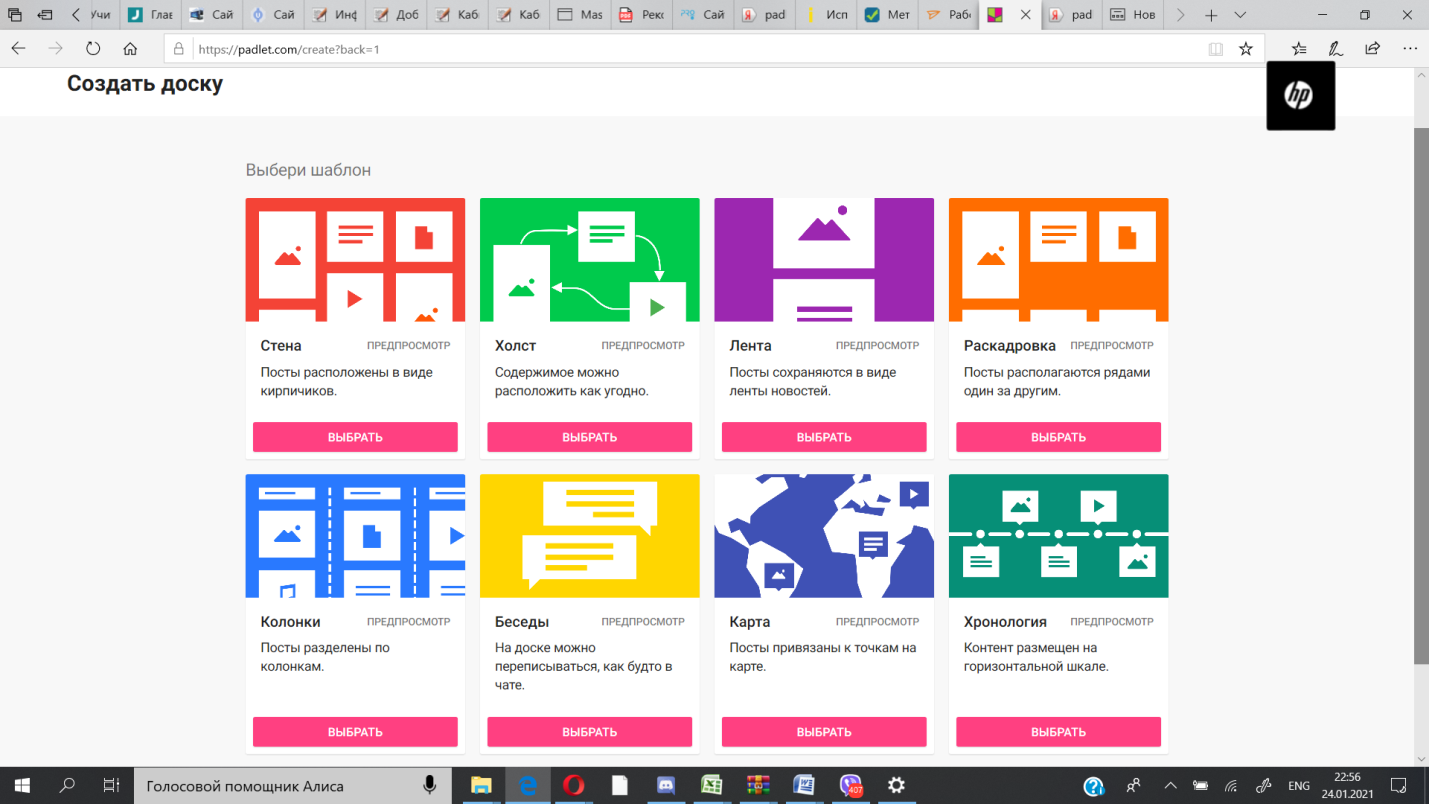This screenshot has width=1429, height=804.
Task: Go to the browser home icon
Action: 130,48
